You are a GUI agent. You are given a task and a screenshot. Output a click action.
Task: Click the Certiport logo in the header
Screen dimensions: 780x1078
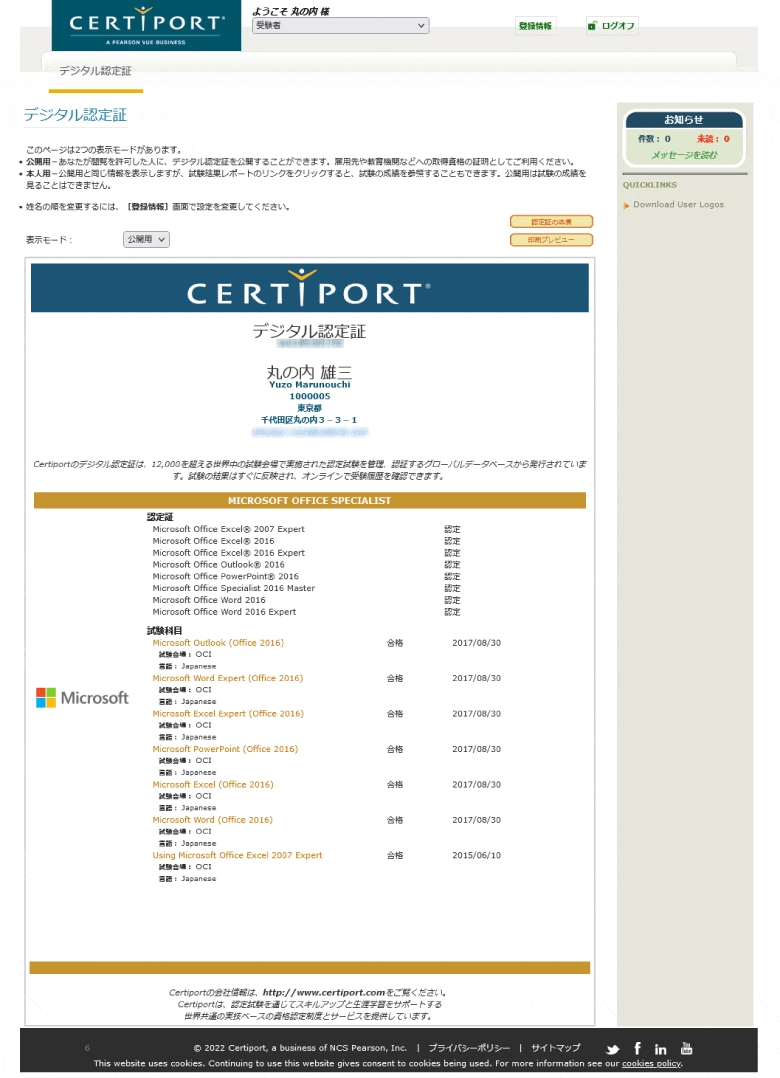146,25
